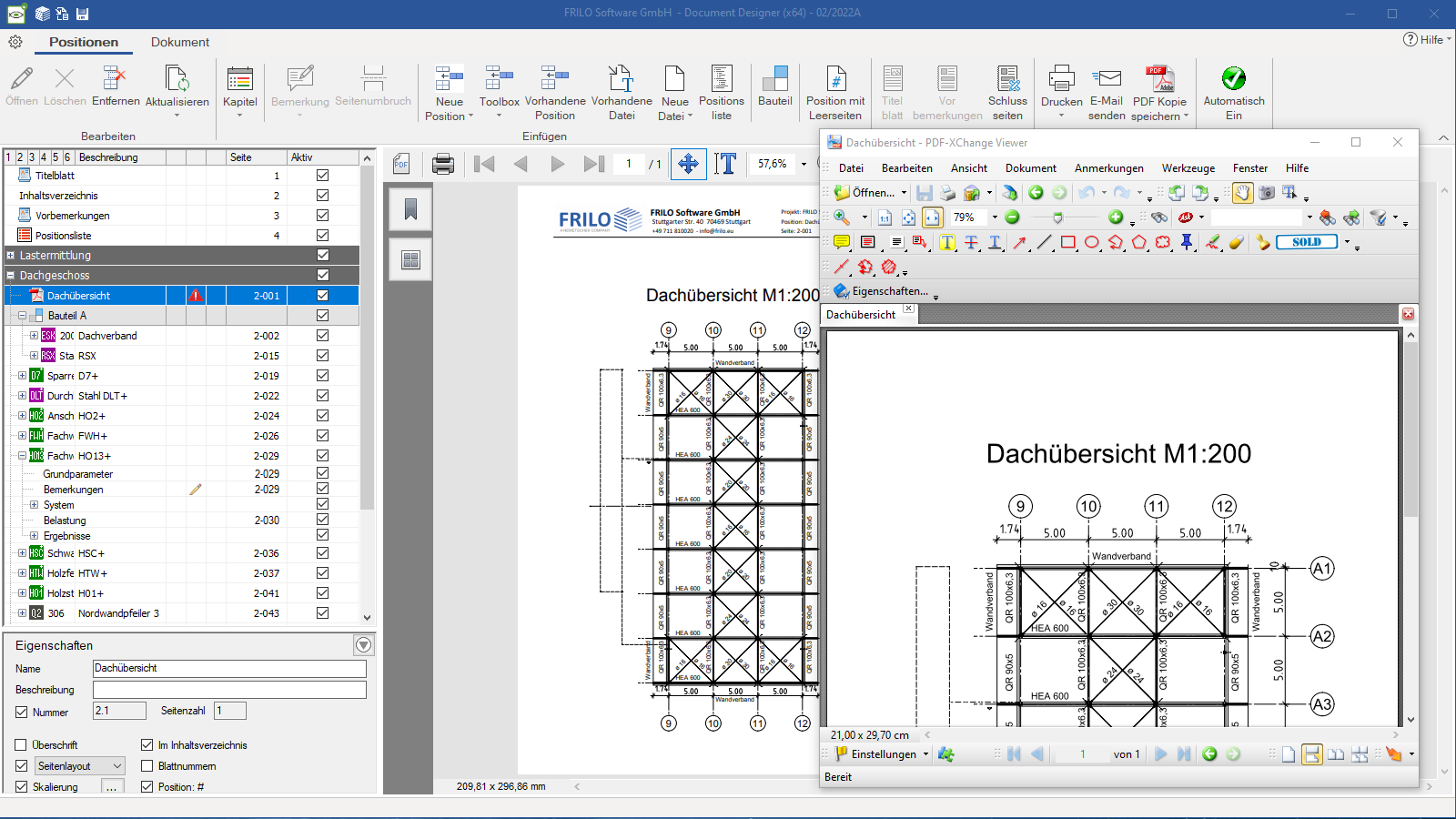This screenshot has width=1456, height=819.
Task: Open the Toolbox ribbon tool
Action: pyautogui.click(x=500, y=86)
